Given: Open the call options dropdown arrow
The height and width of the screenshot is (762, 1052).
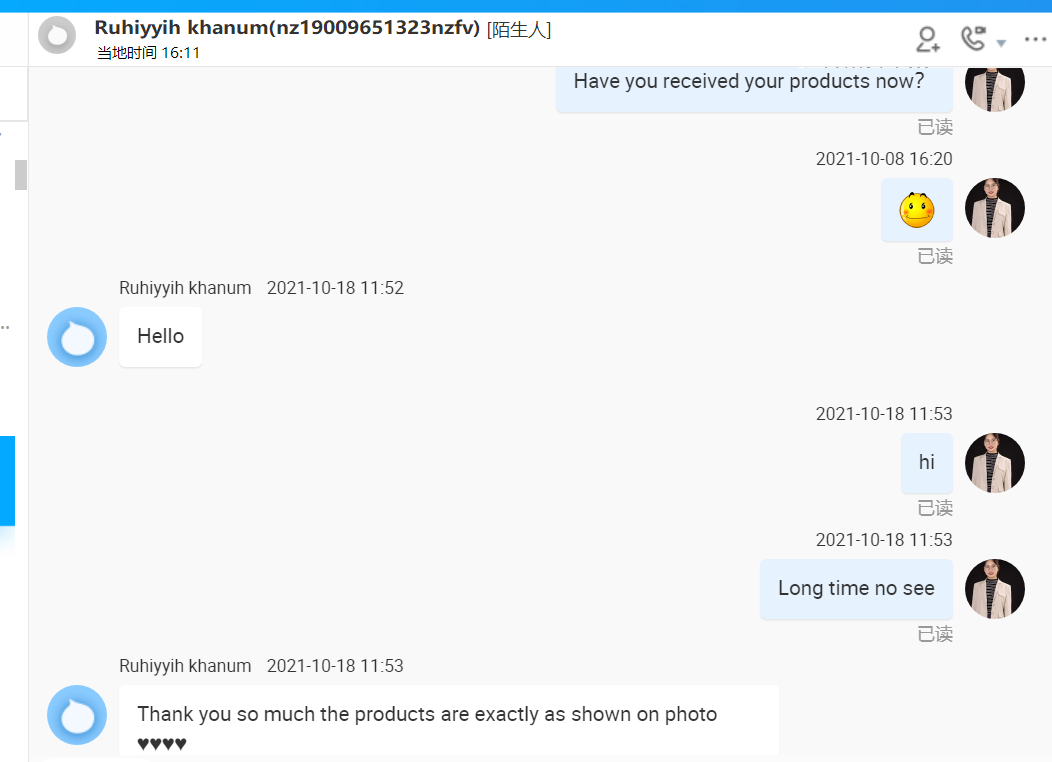Looking at the screenshot, I should [1001, 43].
